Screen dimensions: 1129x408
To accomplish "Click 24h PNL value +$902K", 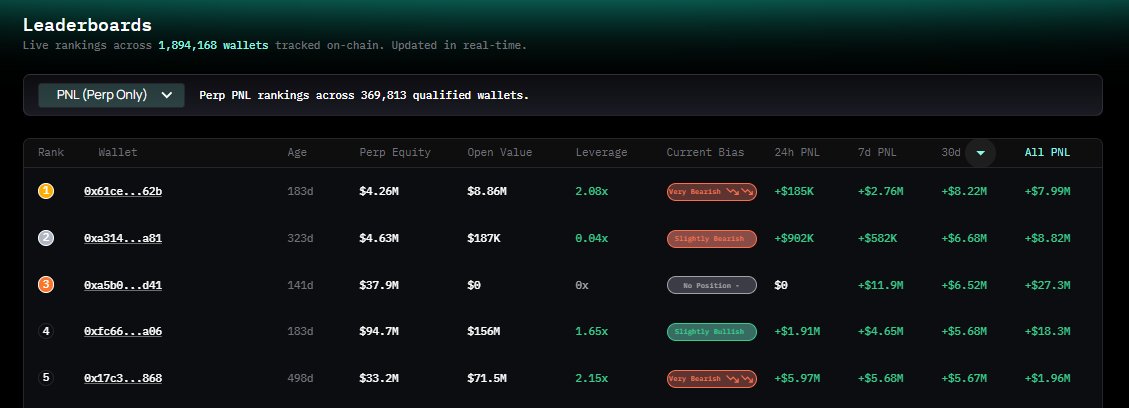I will coord(794,238).
